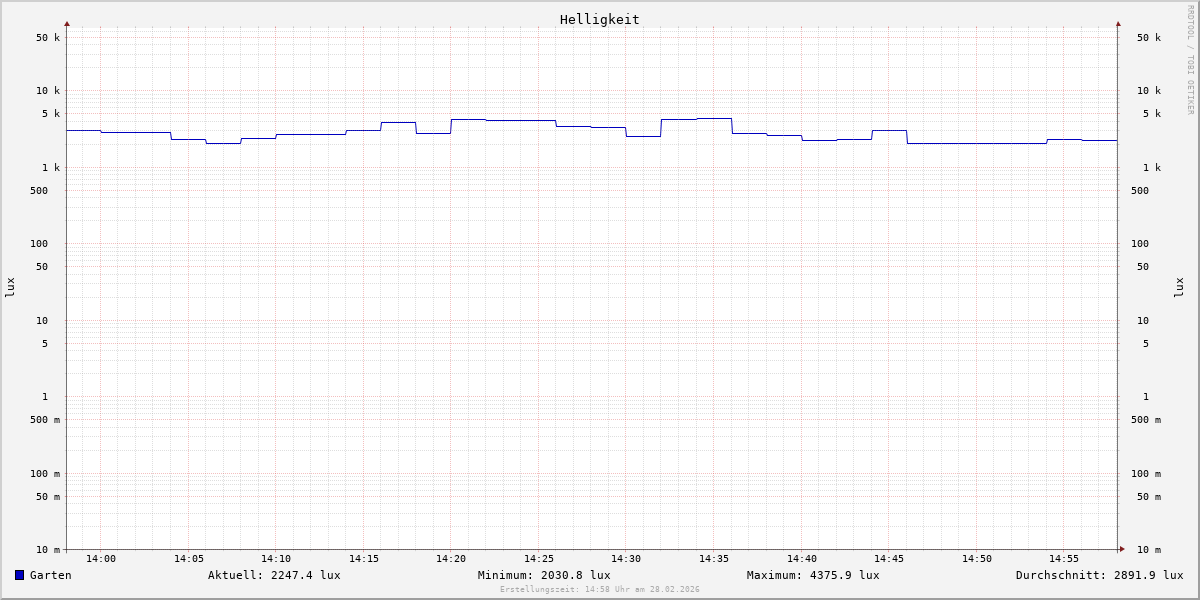Click the 14:30 time axis label
This screenshot has height=600, width=1200.
[626, 559]
